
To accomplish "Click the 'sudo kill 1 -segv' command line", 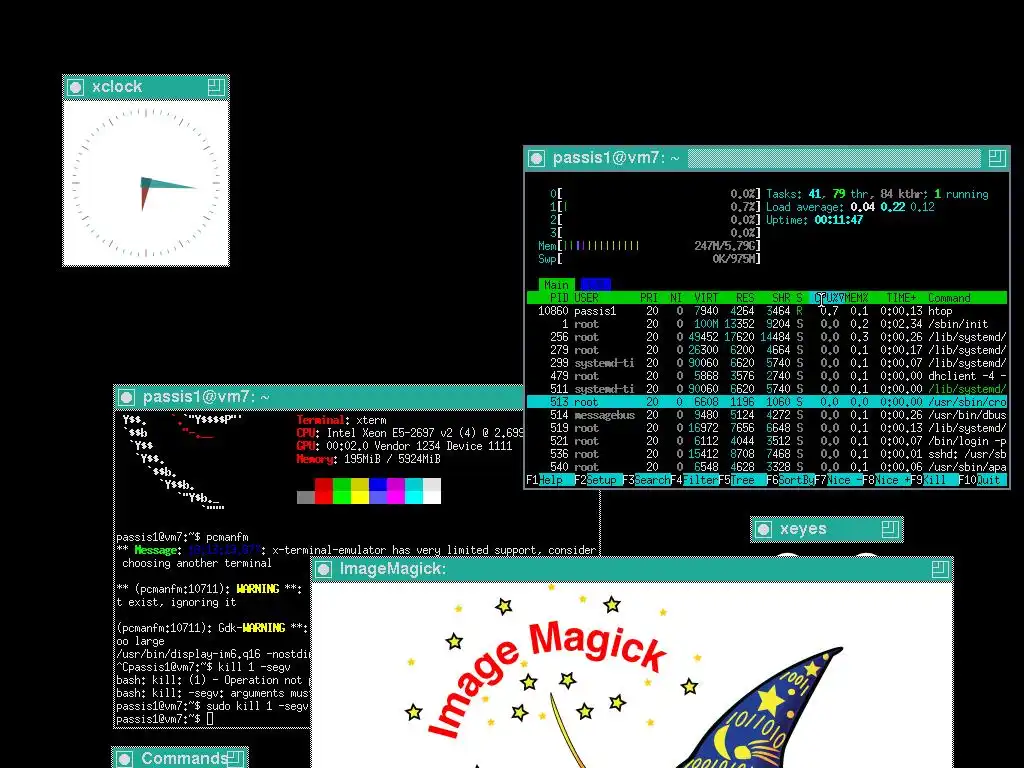I will [x=212, y=706].
